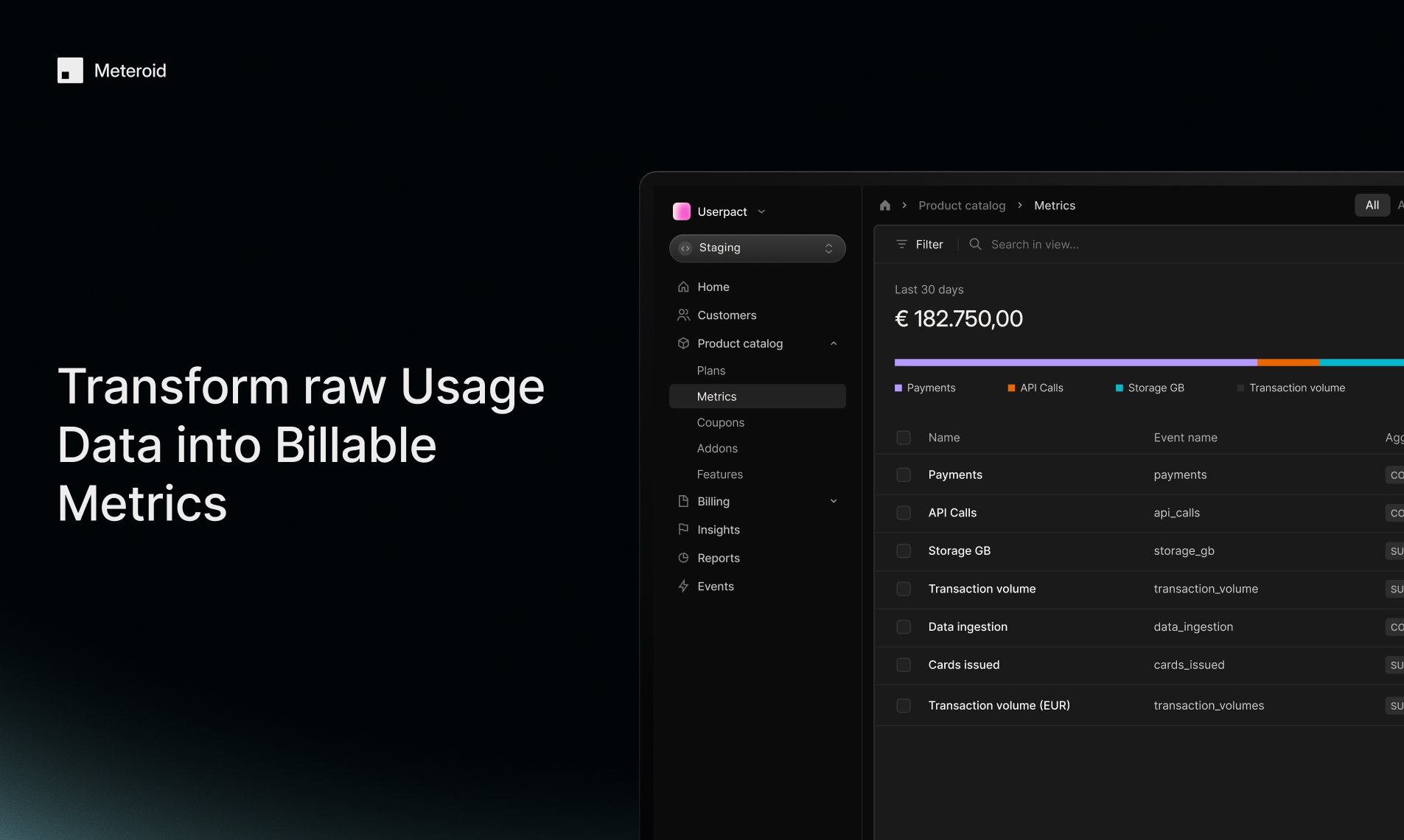Click the Insights flag icon

683,529
